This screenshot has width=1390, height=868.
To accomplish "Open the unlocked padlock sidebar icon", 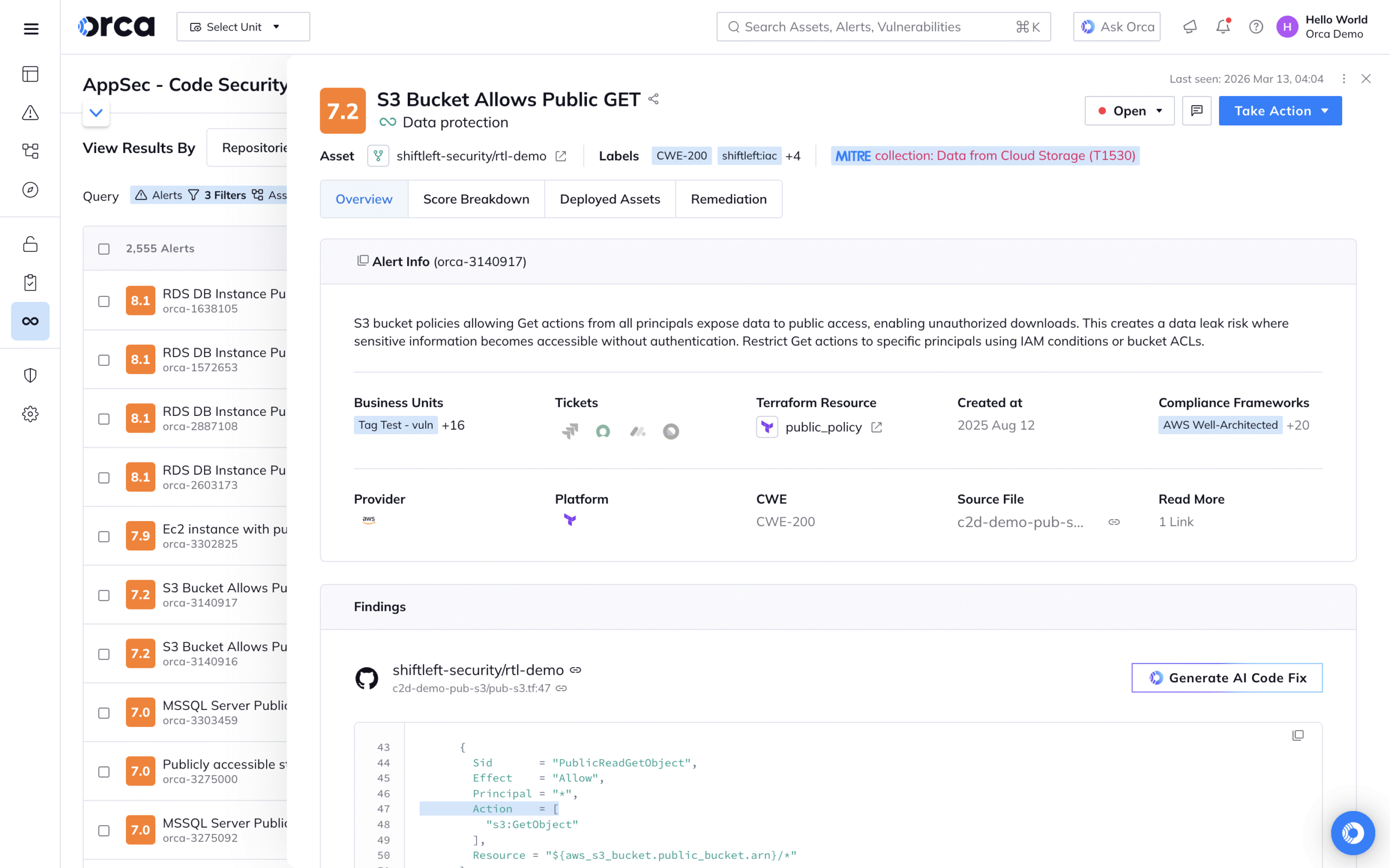I will tap(30, 244).
